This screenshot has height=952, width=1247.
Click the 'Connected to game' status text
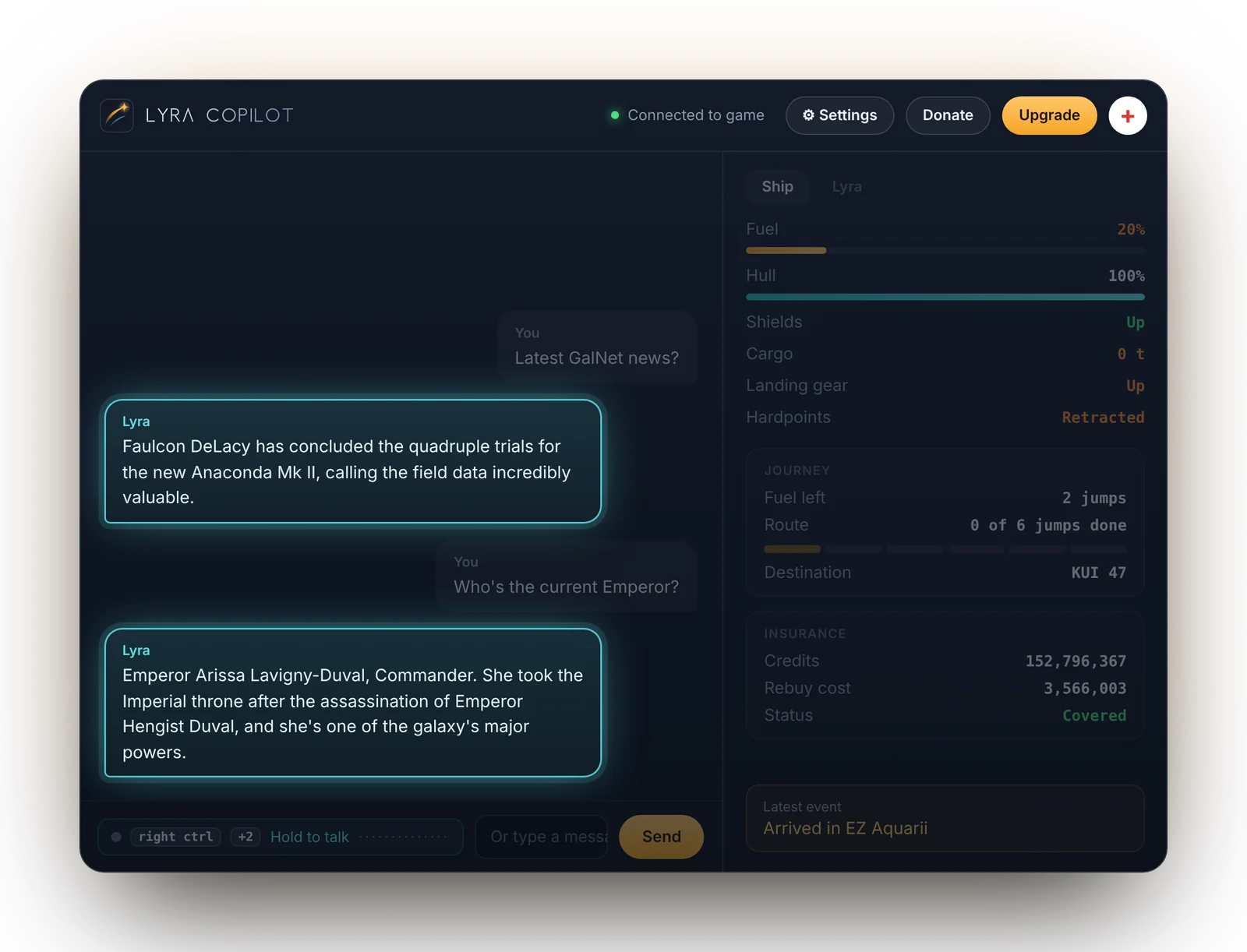[x=696, y=115]
